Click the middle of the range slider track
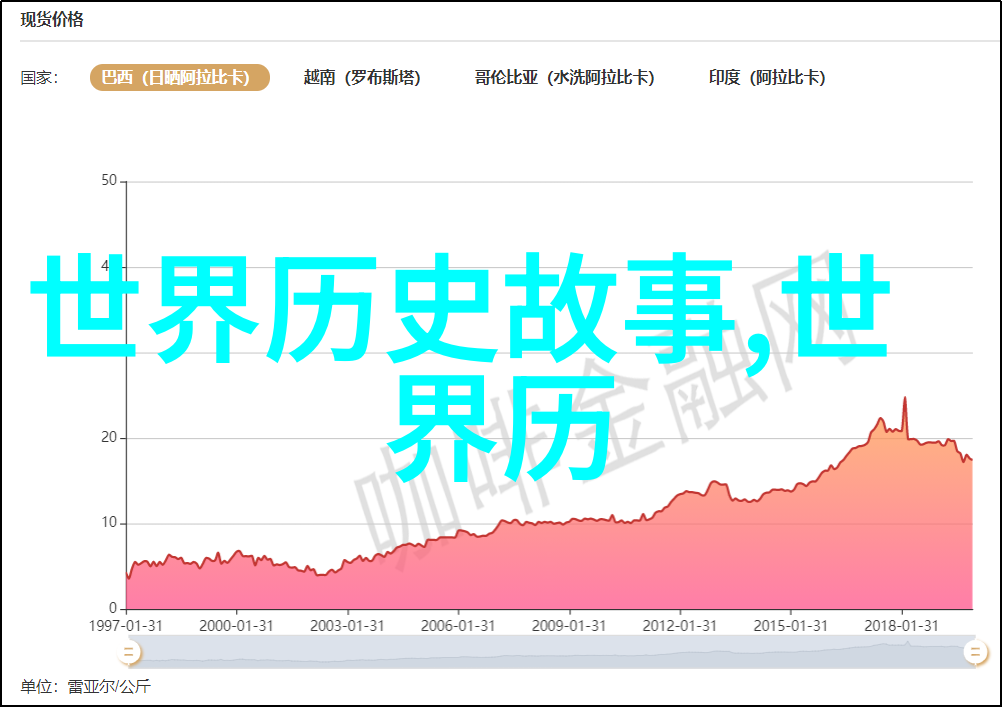 pos(550,653)
